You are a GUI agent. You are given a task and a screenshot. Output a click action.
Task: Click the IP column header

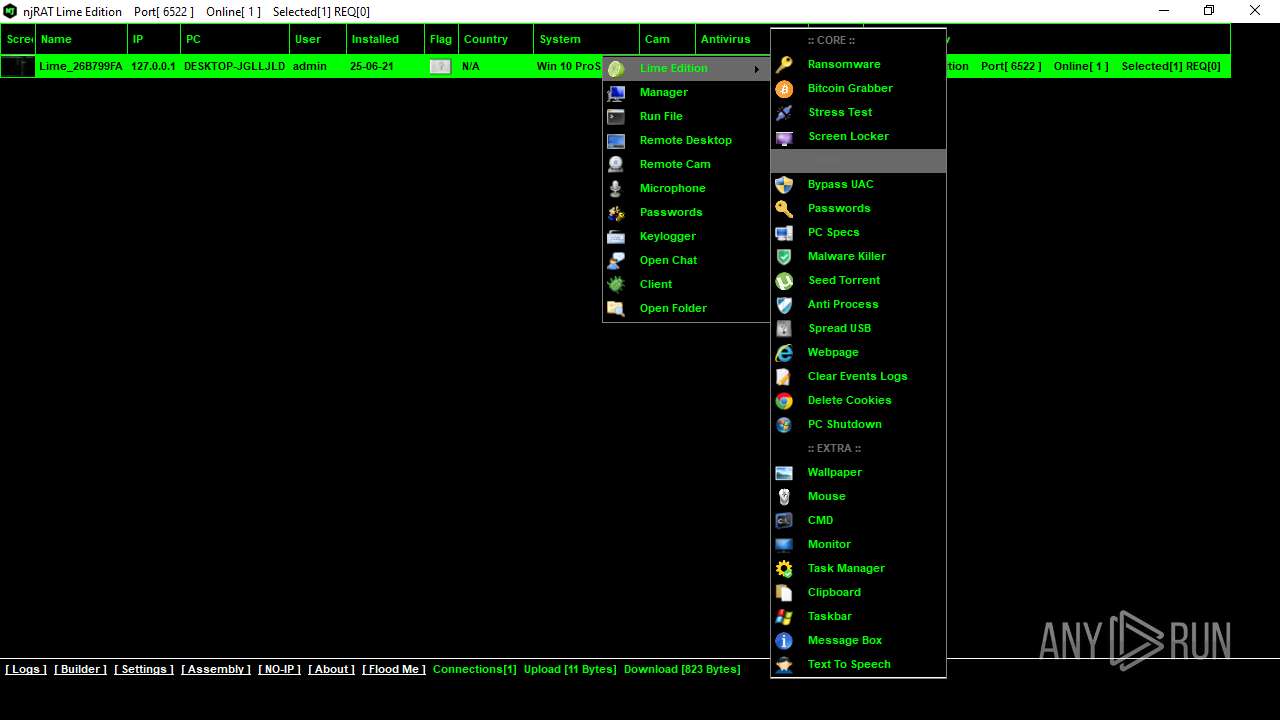pos(154,39)
